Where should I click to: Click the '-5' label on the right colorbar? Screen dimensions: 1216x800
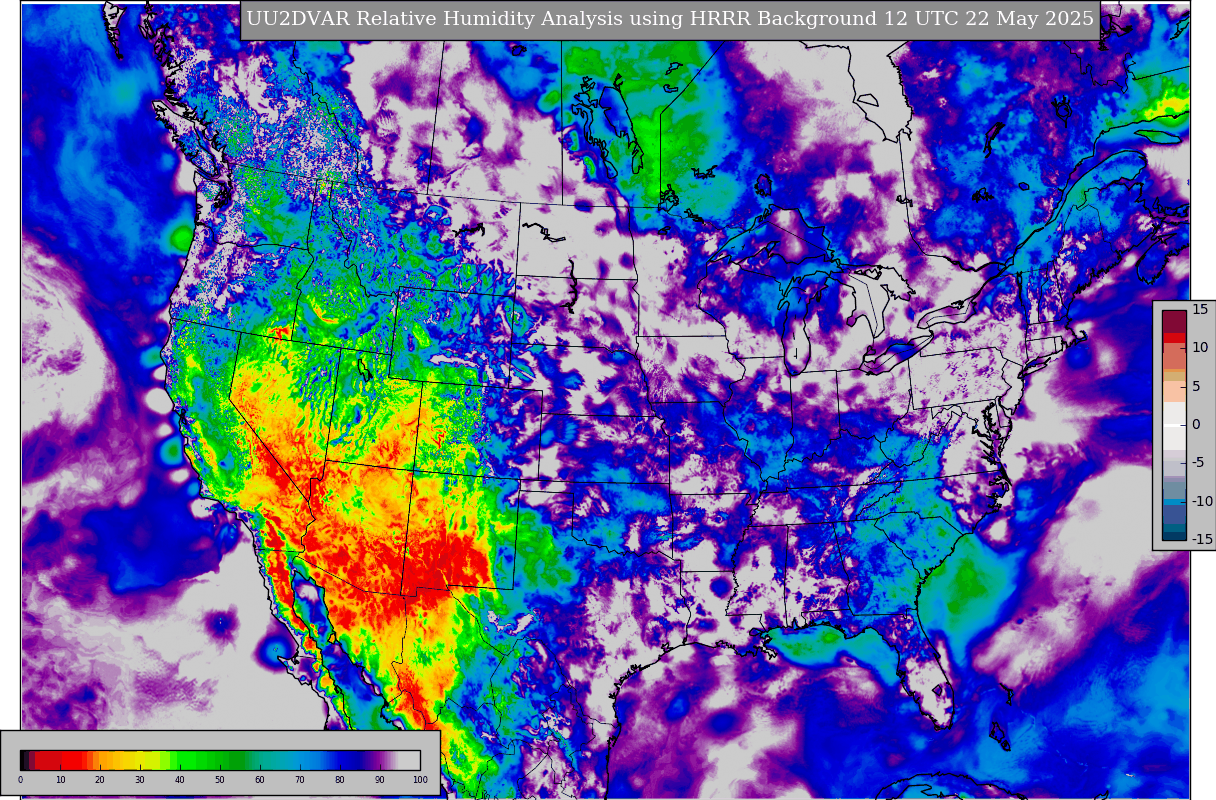[1199, 463]
